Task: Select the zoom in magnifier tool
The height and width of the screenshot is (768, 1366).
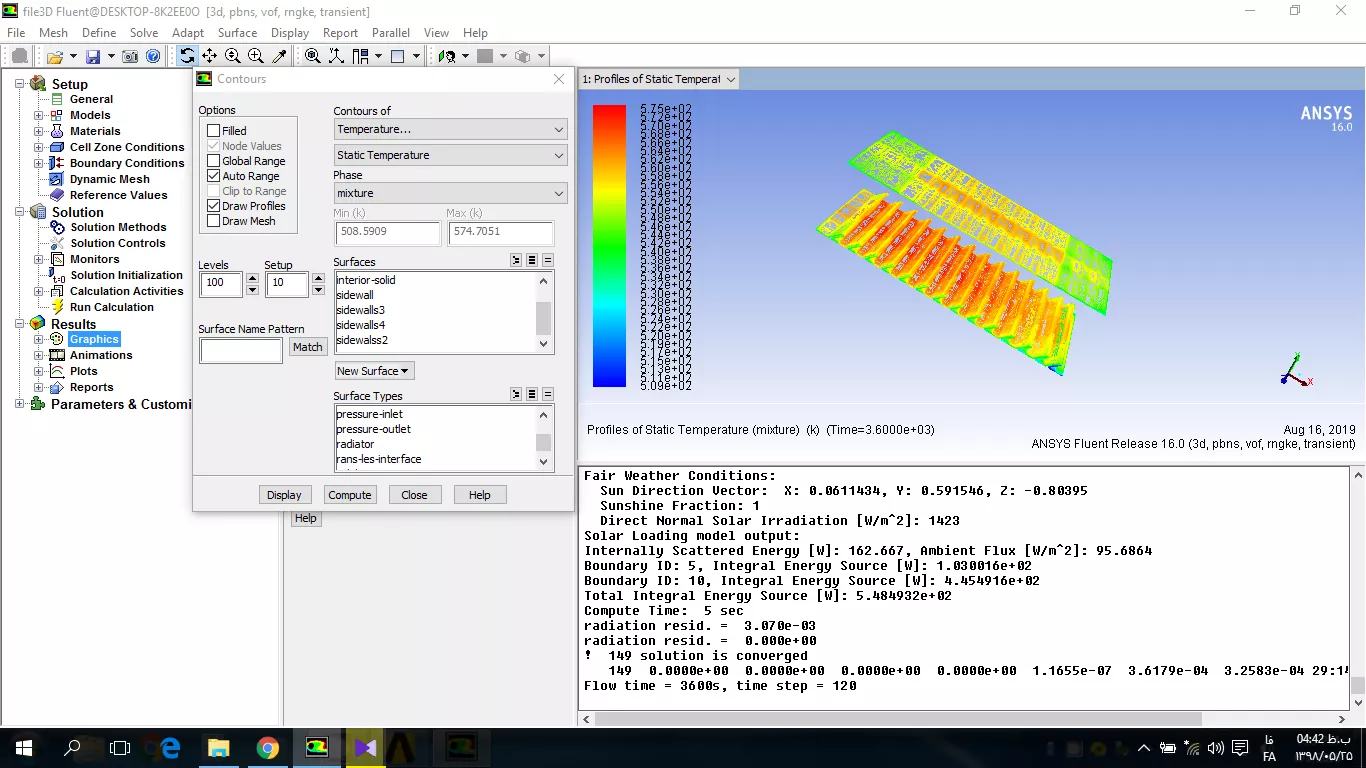Action: pos(256,57)
